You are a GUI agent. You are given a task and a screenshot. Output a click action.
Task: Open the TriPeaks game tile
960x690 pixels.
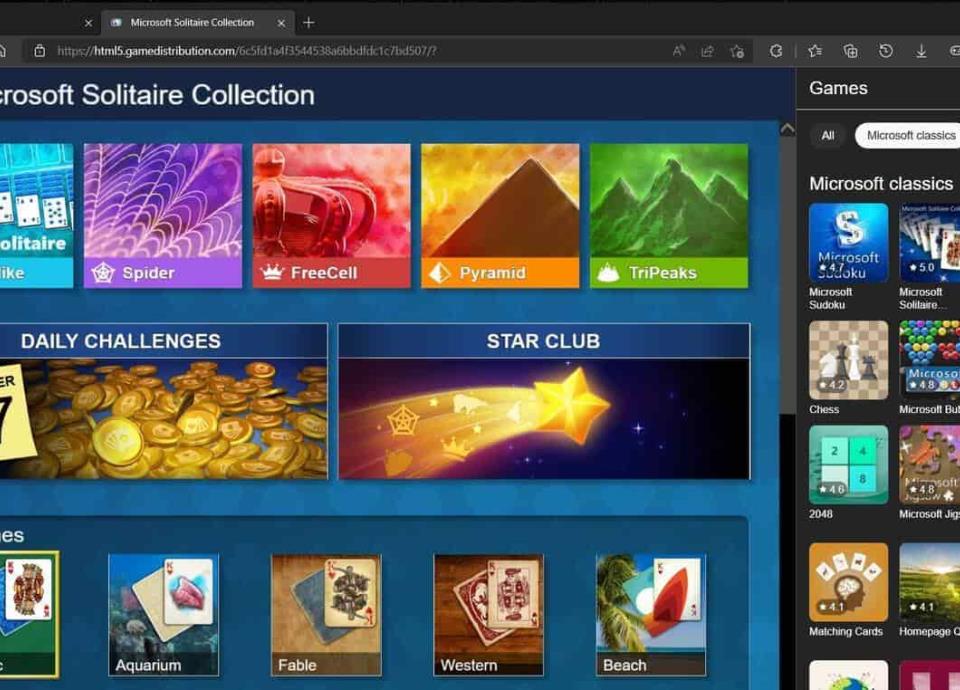[668, 215]
